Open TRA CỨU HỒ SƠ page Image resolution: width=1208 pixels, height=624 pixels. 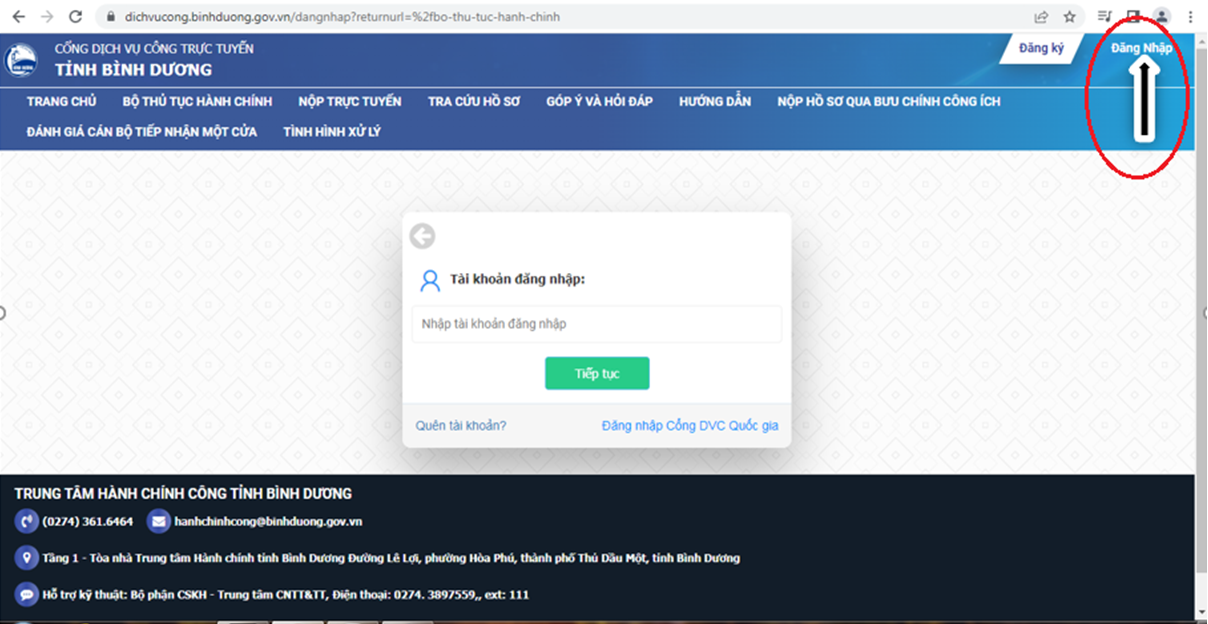[473, 101]
